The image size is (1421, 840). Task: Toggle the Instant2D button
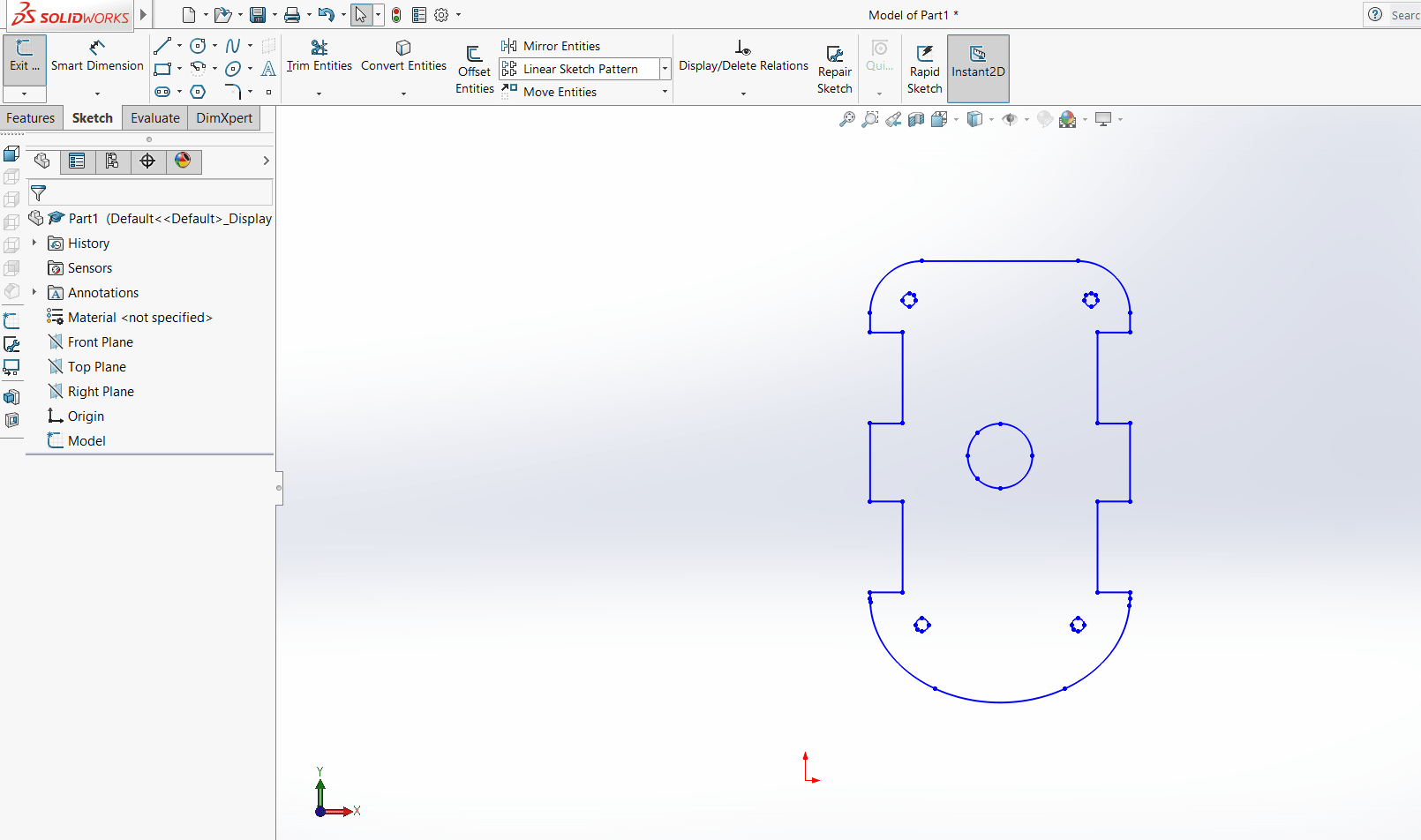pyautogui.click(x=978, y=69)
